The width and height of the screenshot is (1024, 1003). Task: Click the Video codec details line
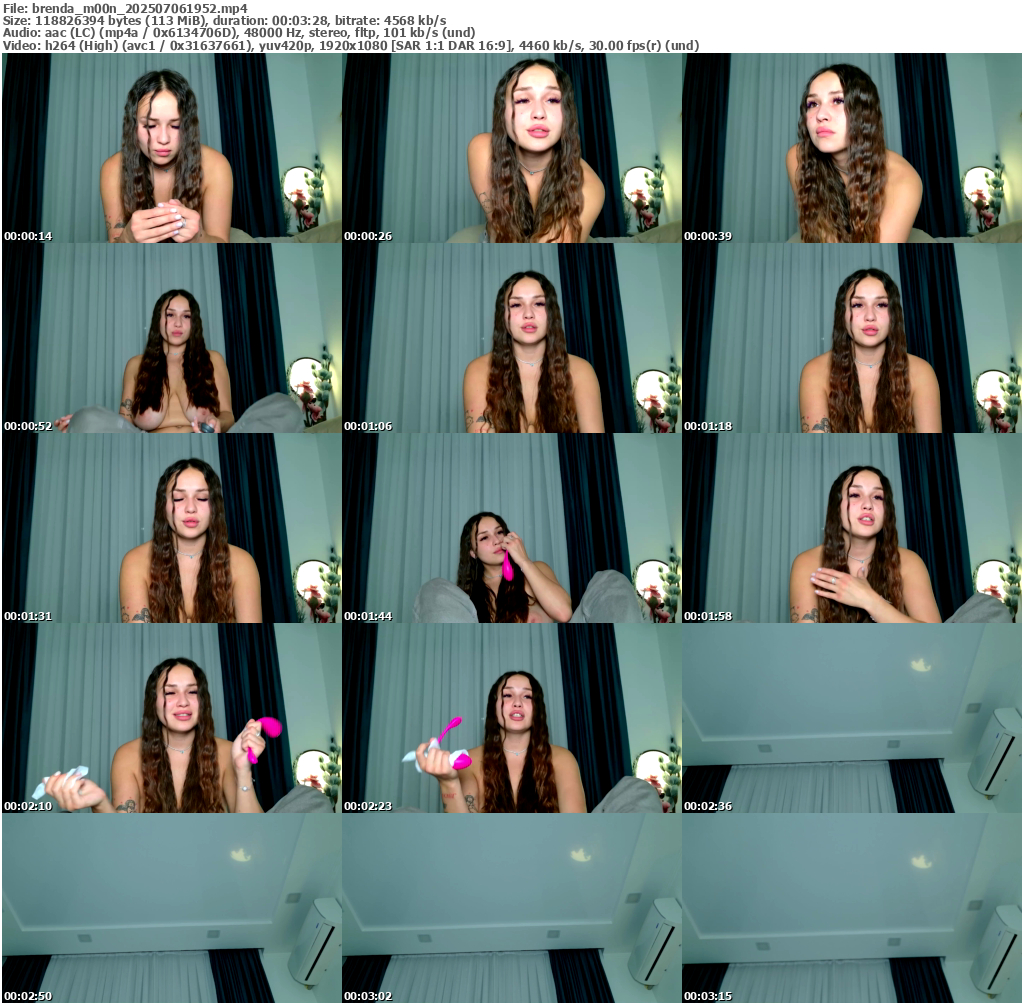coord(350,46)
